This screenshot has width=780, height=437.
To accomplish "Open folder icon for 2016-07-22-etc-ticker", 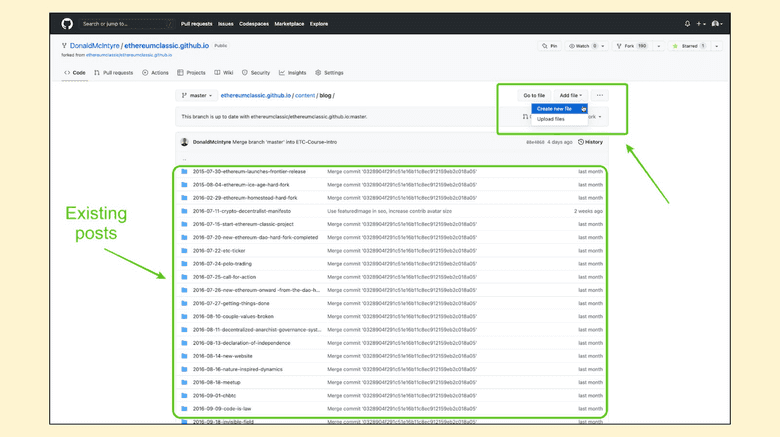I will 184,250.
